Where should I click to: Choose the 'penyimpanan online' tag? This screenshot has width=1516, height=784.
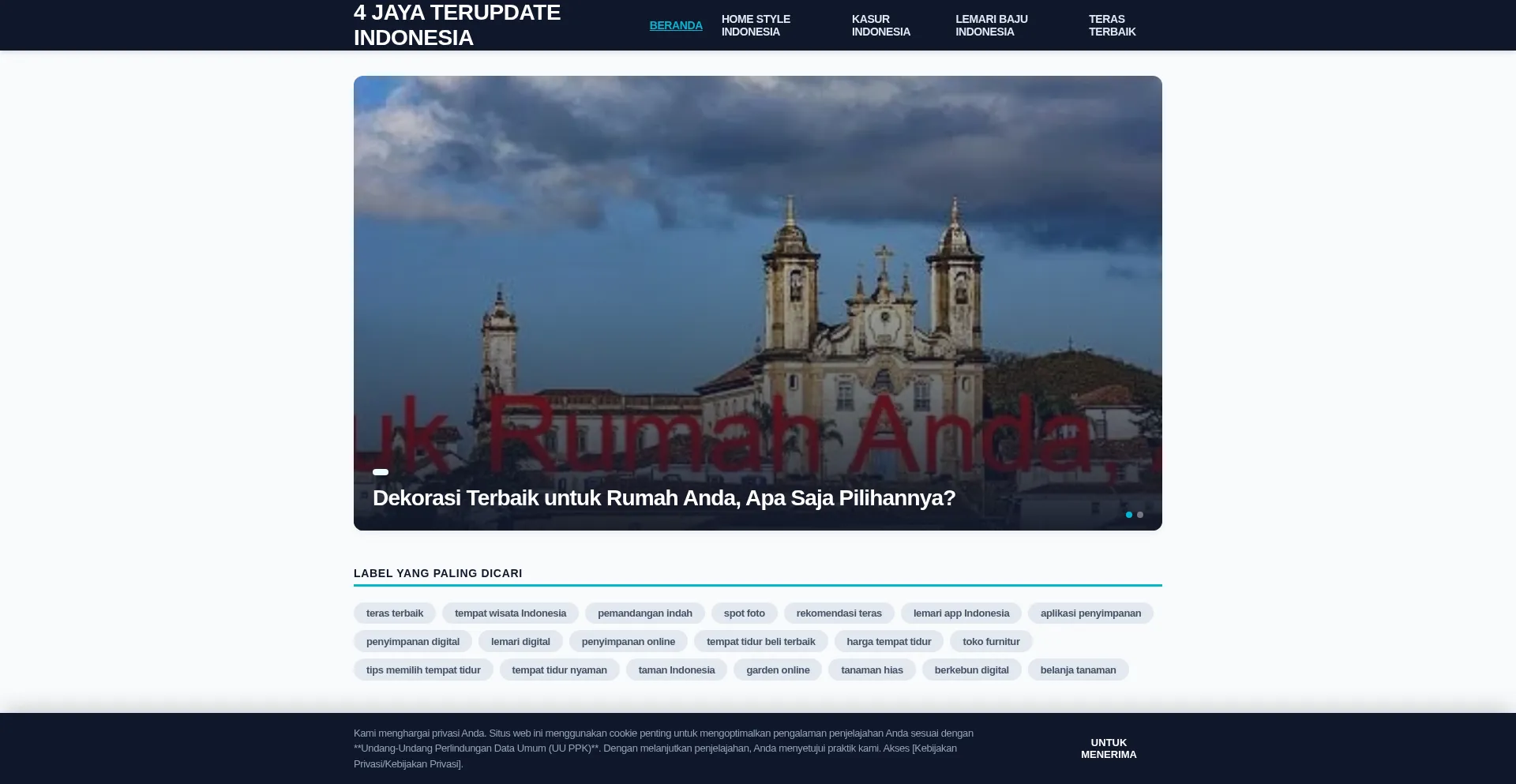629,642
